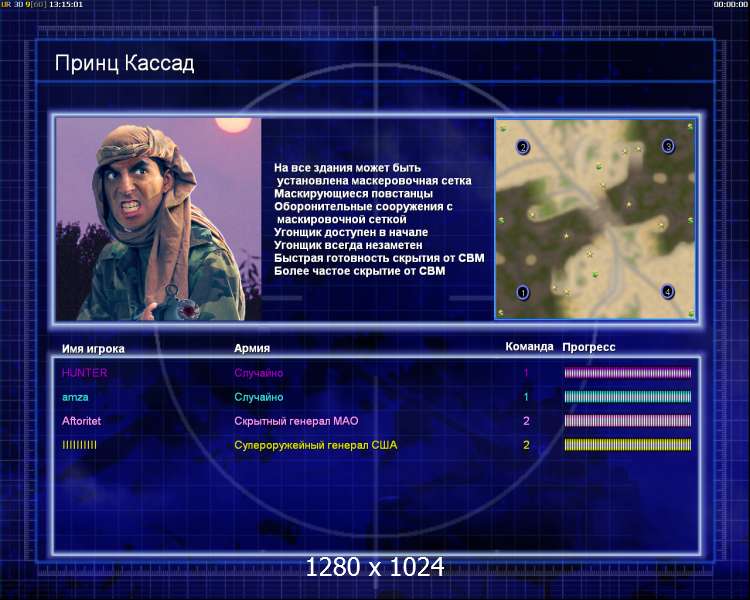Click the Команда column header
This screenshot has width=750, height=600.
[x=529, y=346]
